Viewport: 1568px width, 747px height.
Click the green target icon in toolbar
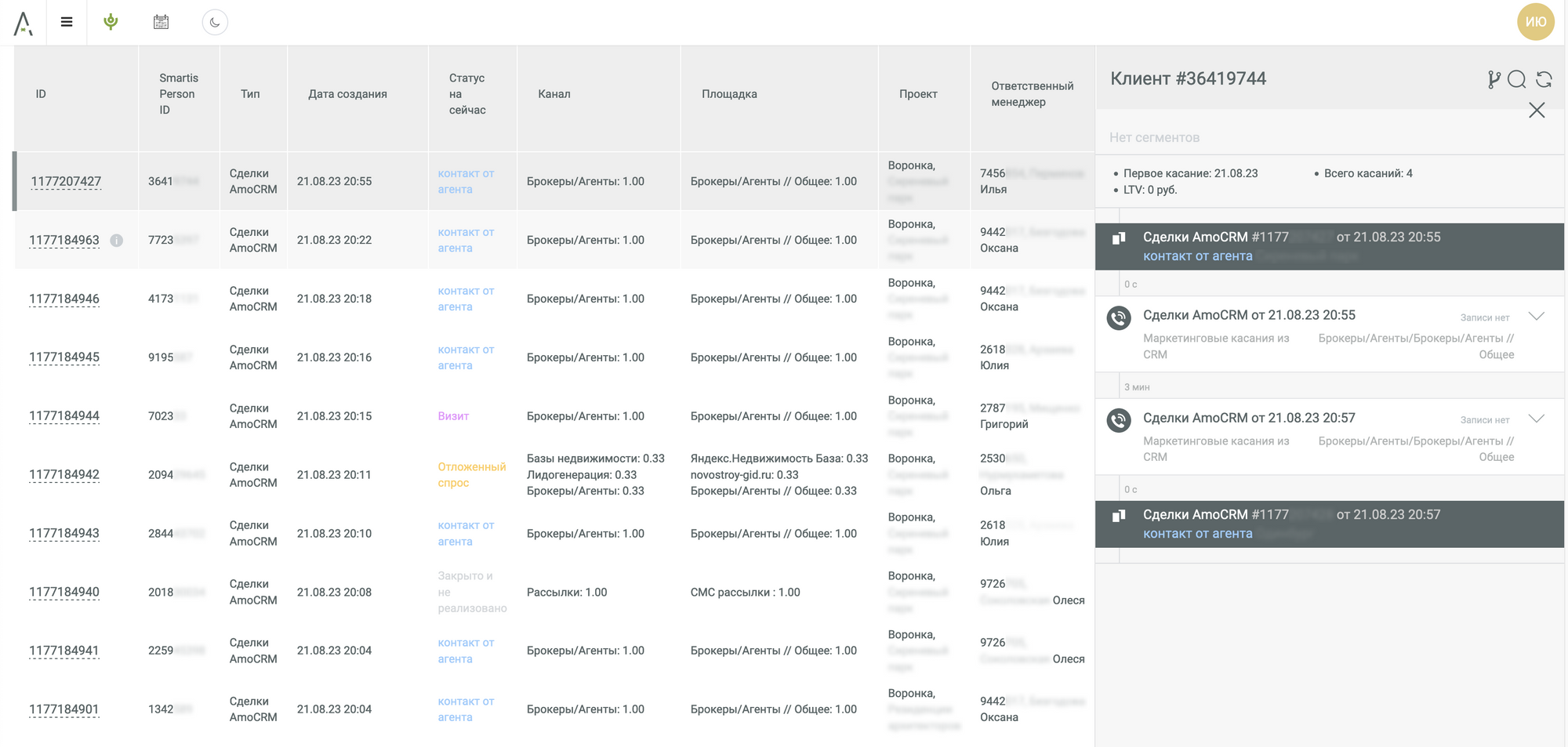coord(111,22)
